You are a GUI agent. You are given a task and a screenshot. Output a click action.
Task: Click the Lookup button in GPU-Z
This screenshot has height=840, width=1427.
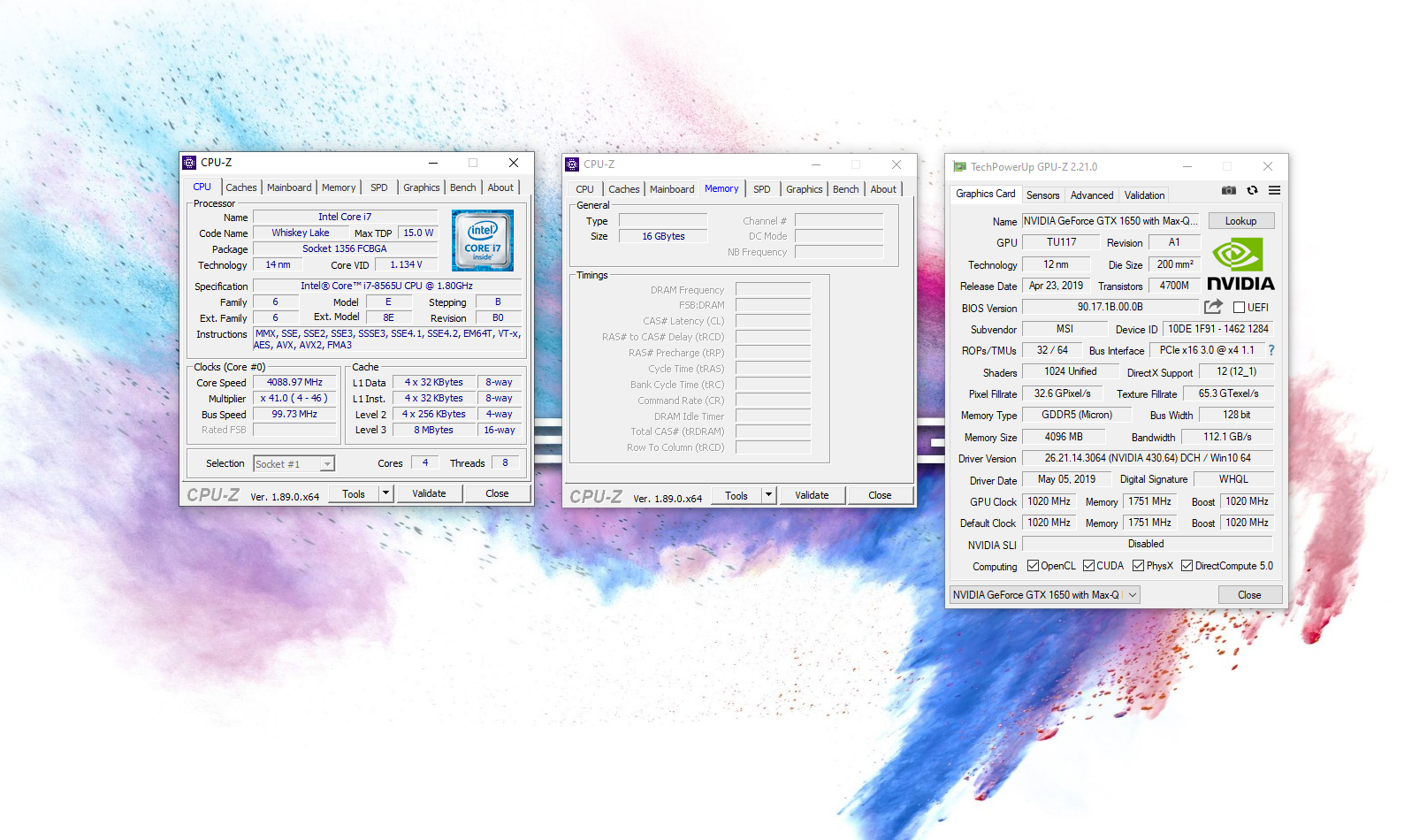click(x=1240, y=221)
